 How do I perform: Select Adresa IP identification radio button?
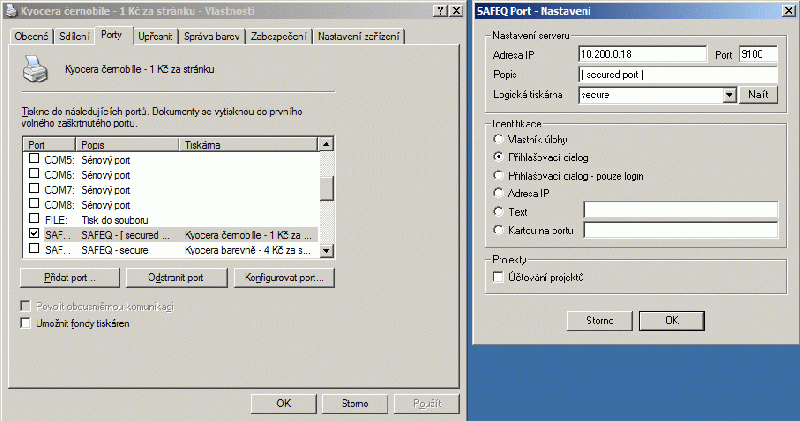click(498, 193)
